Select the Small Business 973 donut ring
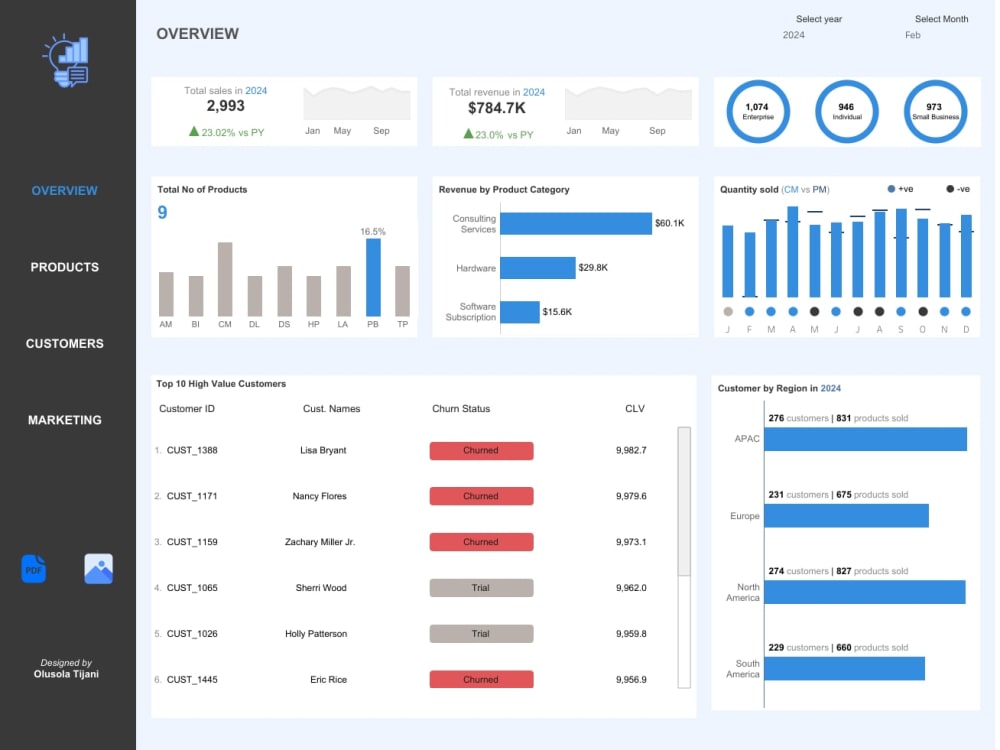The image size is (1000, 750). 935,112
